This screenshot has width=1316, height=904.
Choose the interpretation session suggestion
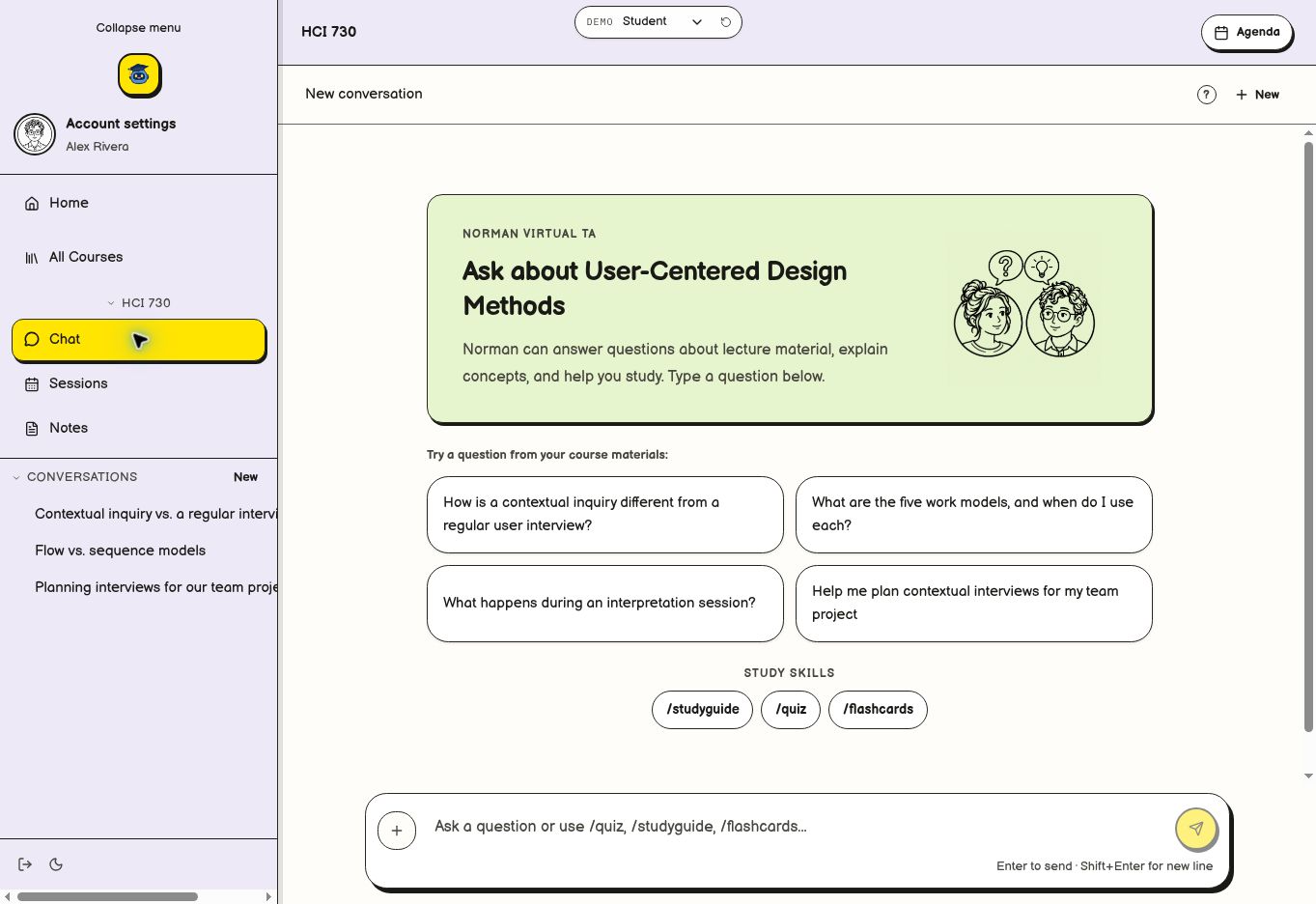pyautogui.click(x=605, y=604)
